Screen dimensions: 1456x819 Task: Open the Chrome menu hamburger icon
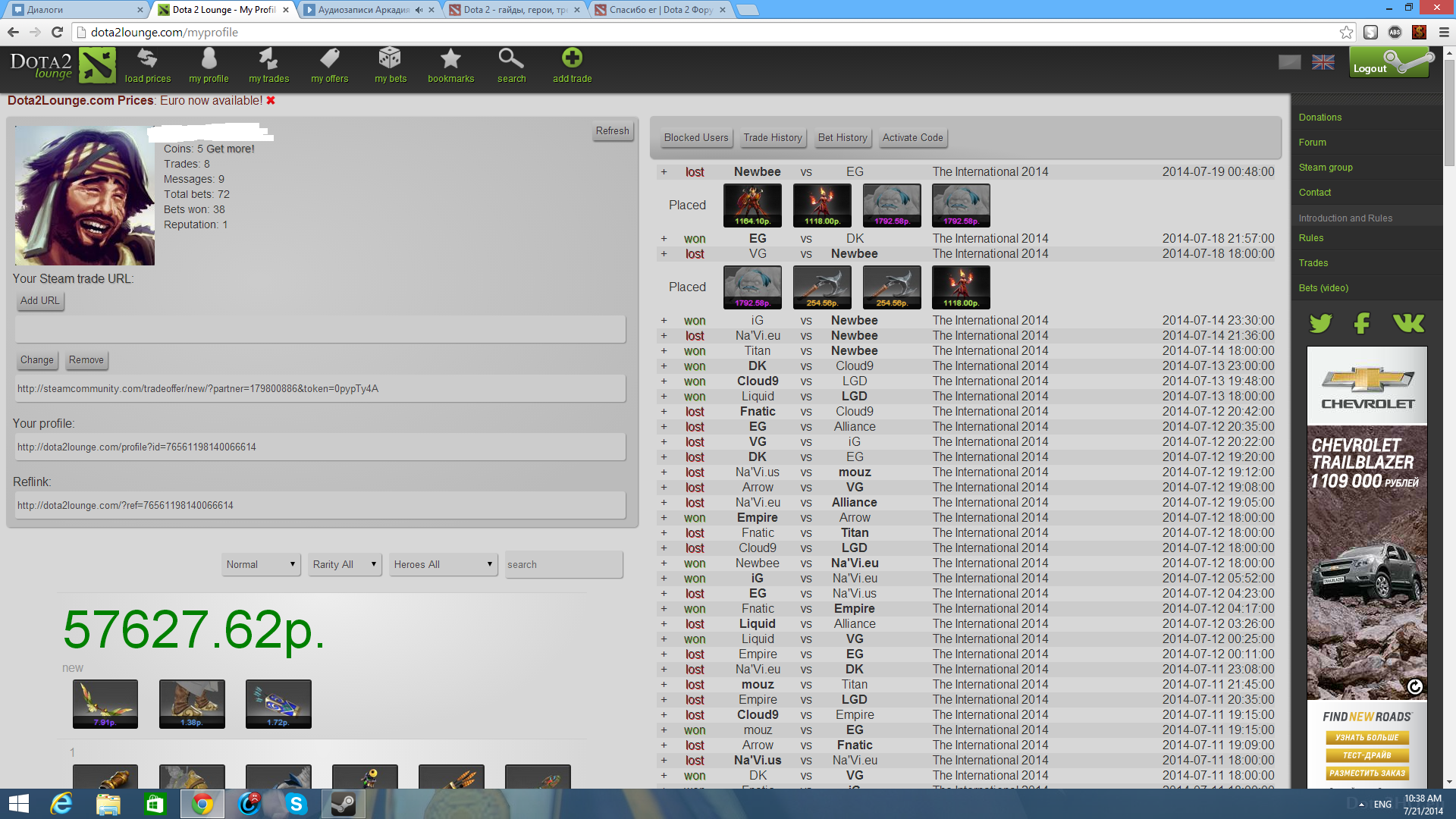(x=1444, y=32)
